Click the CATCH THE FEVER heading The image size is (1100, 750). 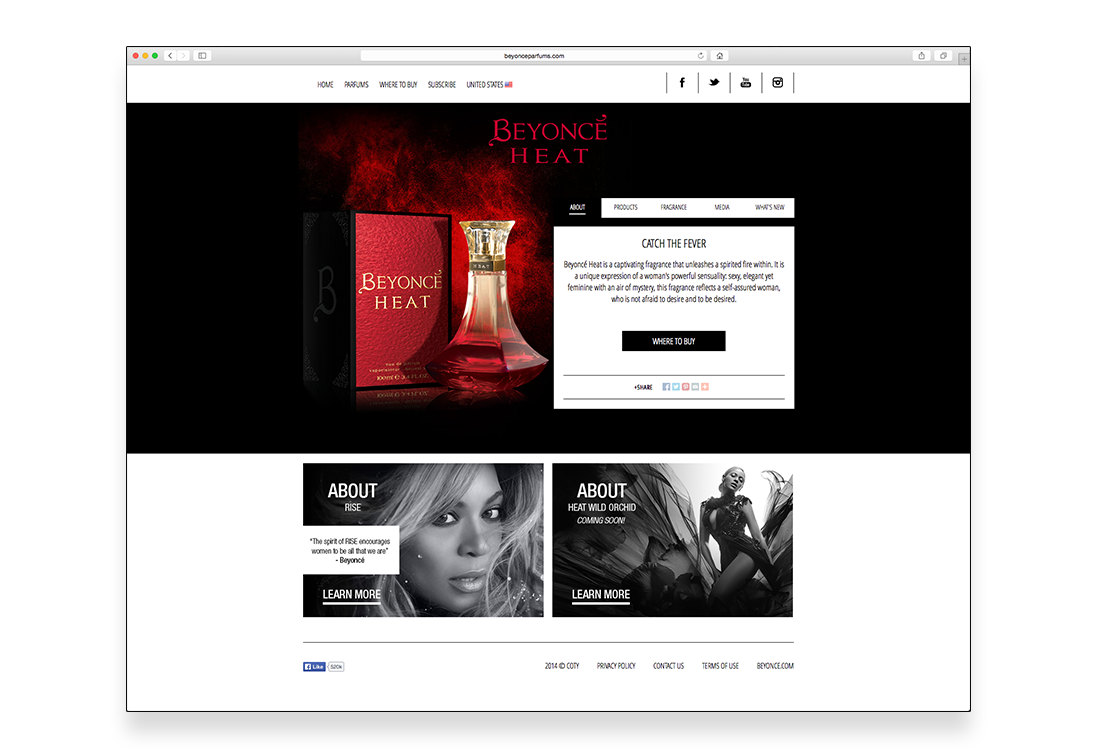(673, 244)
